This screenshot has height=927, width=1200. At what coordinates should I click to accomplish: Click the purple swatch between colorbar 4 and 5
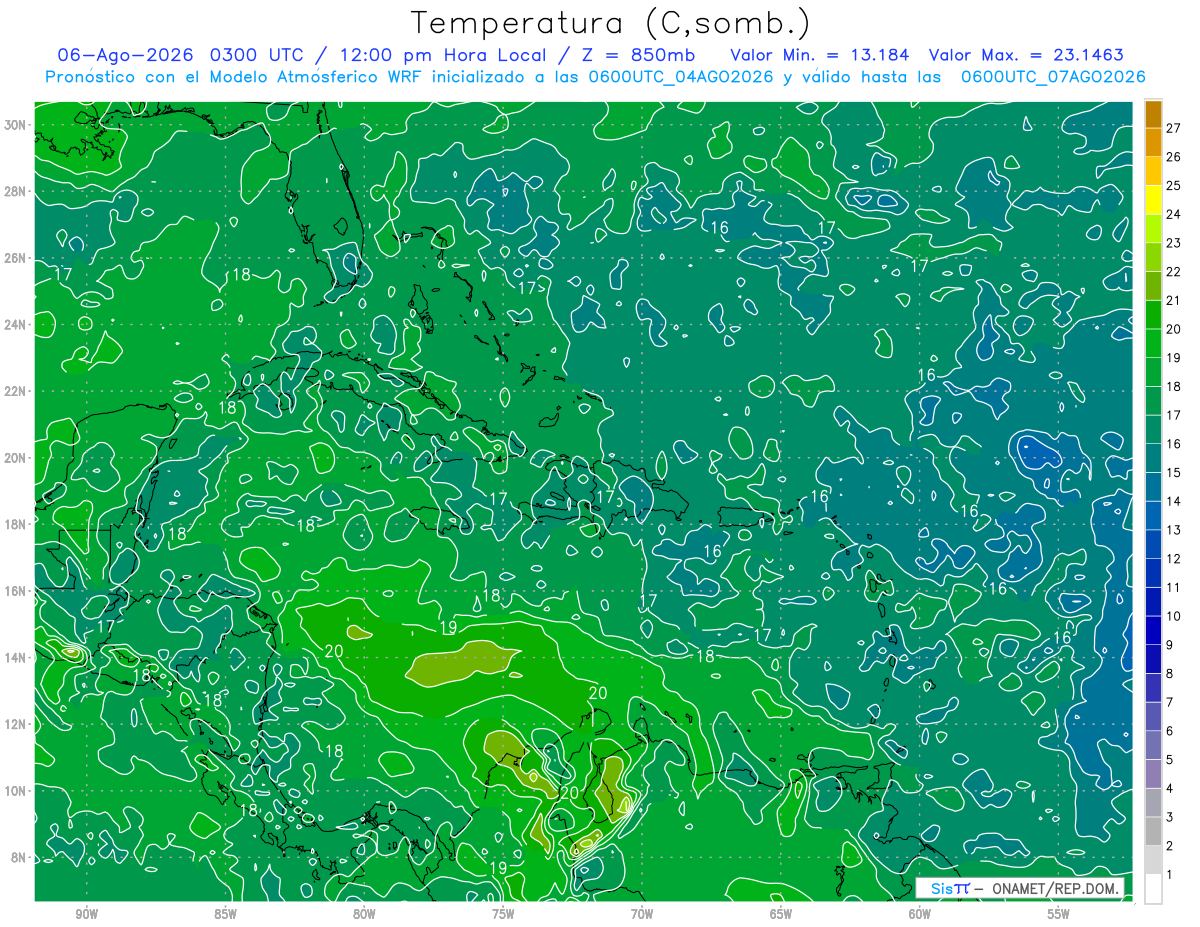pos(1153,774)
